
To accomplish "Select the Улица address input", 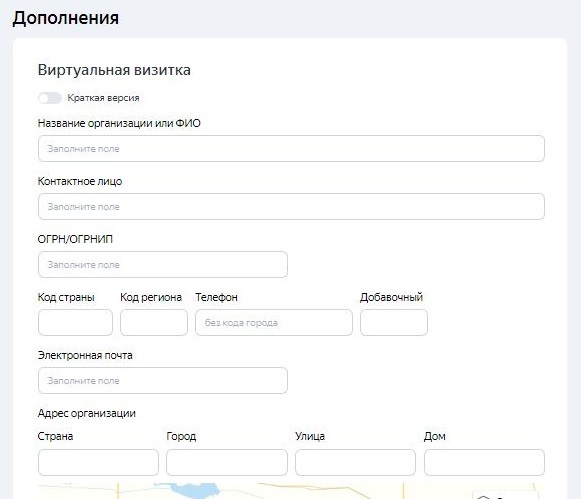I will [355, 462].
